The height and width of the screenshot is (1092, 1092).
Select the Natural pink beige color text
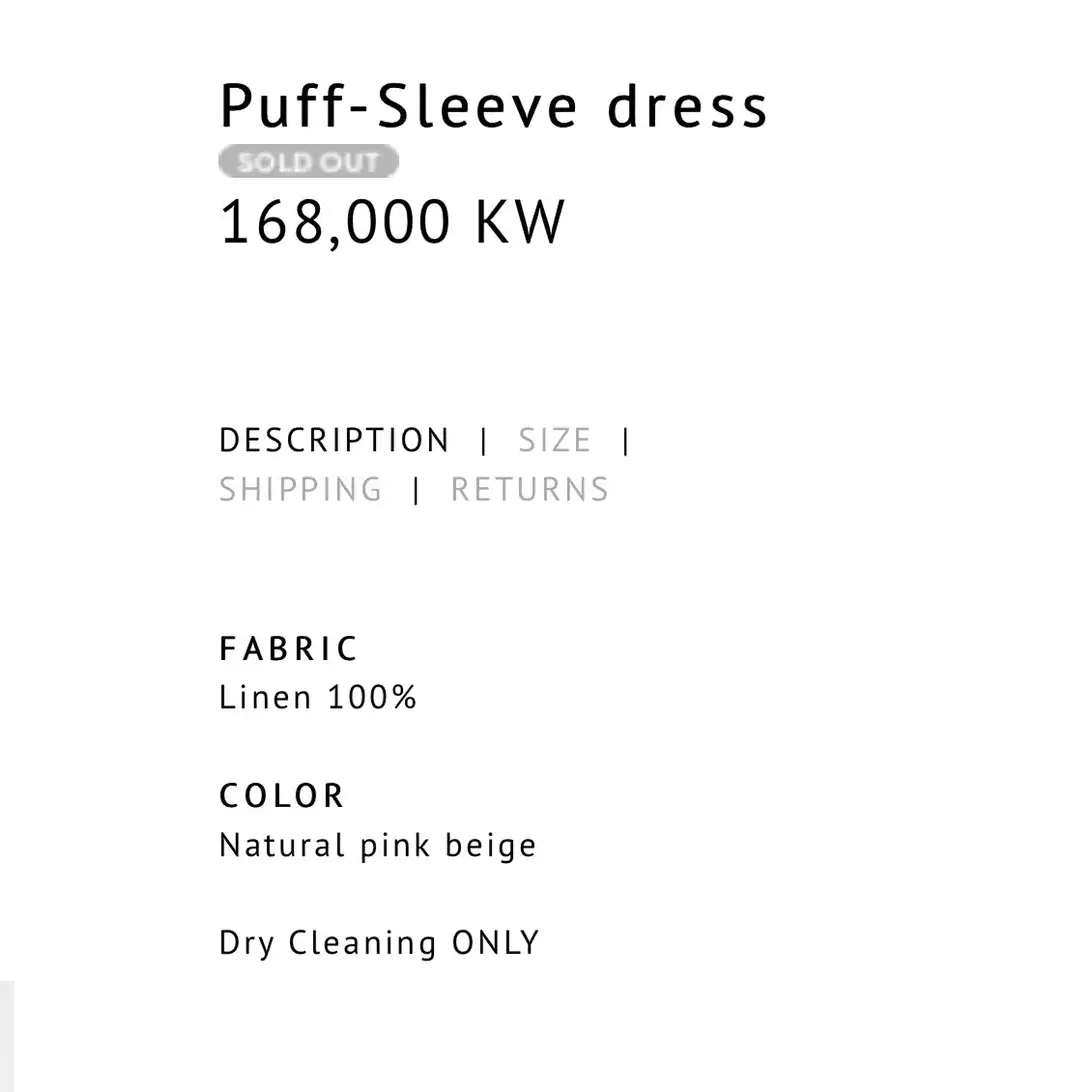tap(377, 846)
